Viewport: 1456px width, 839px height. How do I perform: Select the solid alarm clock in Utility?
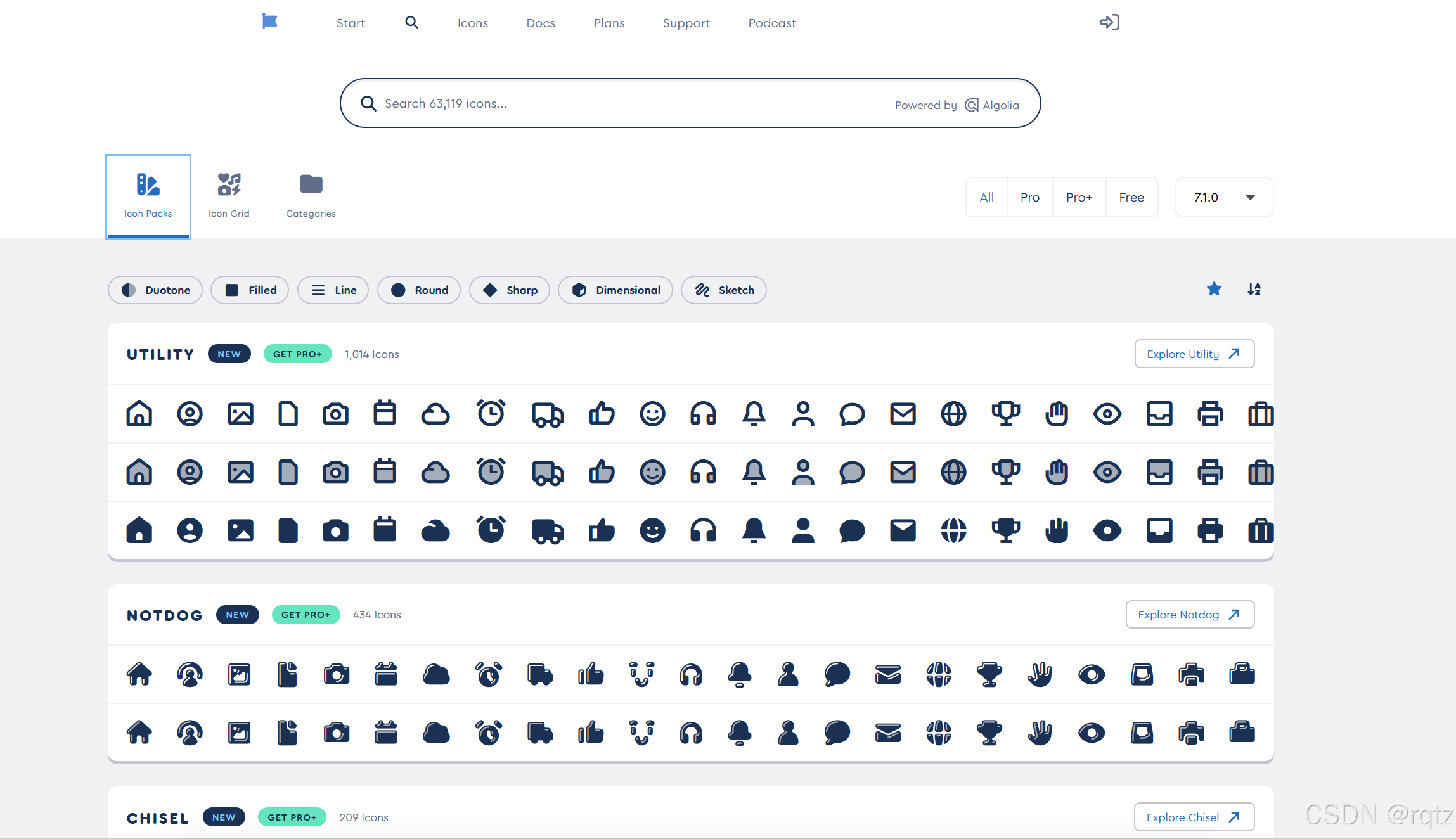(x=491, y=530)
